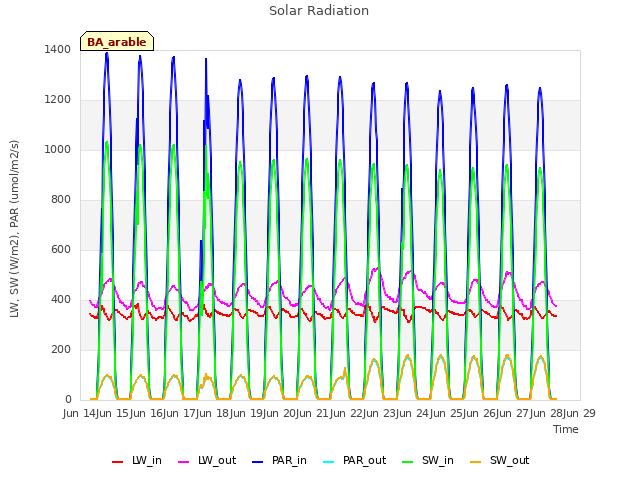The image size is (640, 480).
Task: Click the Jun 14 x-axis tick label
Action: tap(80, 413)
